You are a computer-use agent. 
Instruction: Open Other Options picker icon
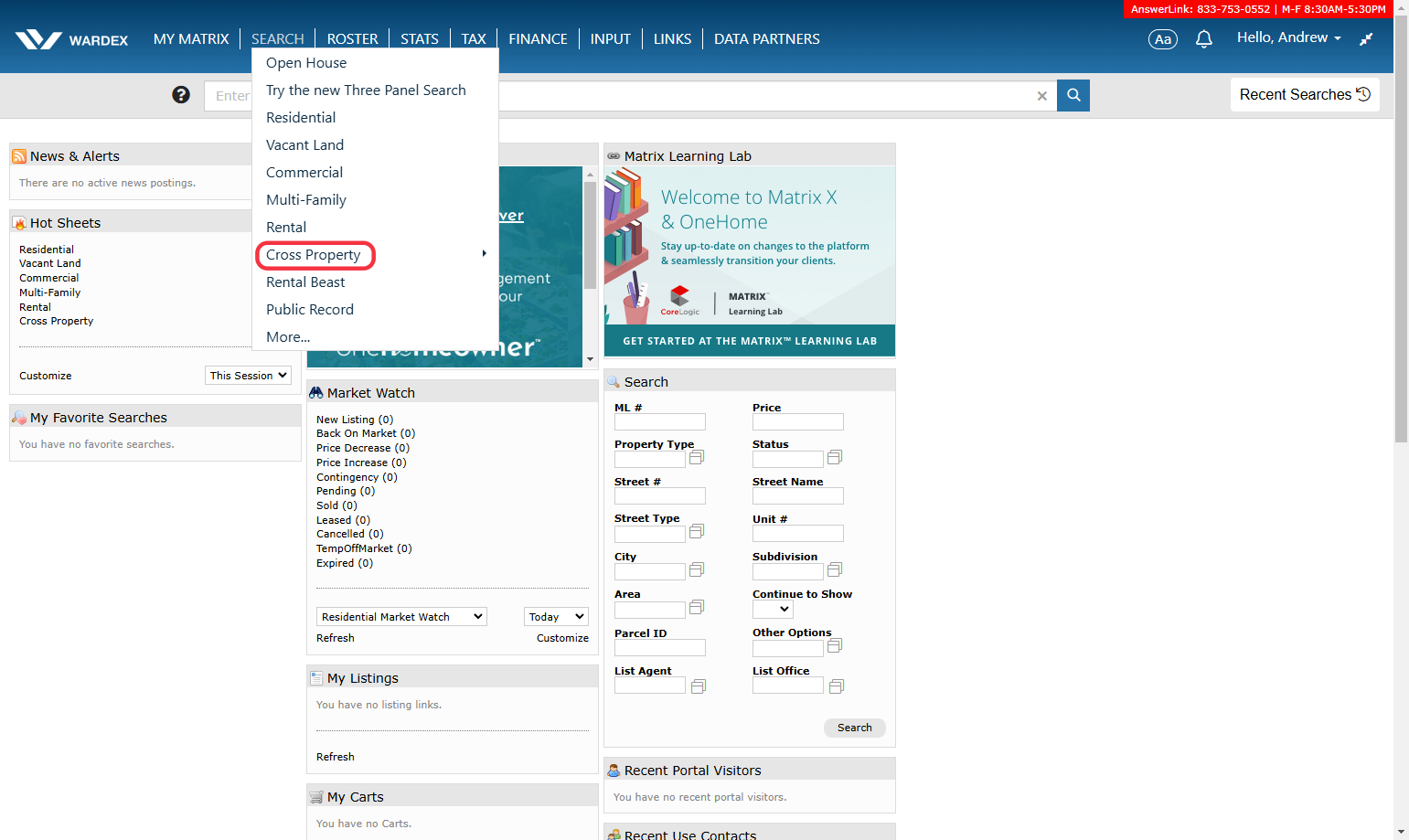click(x=835, y=645)
